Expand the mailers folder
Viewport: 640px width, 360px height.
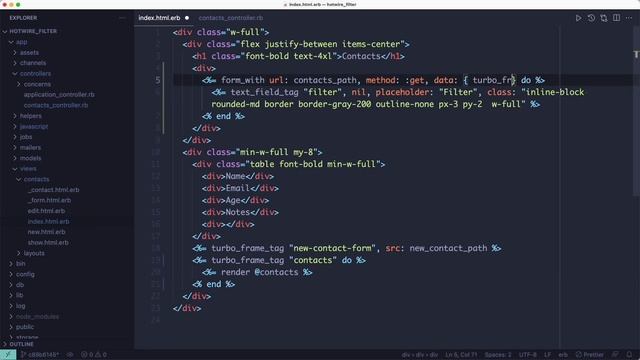coord(30,147)
